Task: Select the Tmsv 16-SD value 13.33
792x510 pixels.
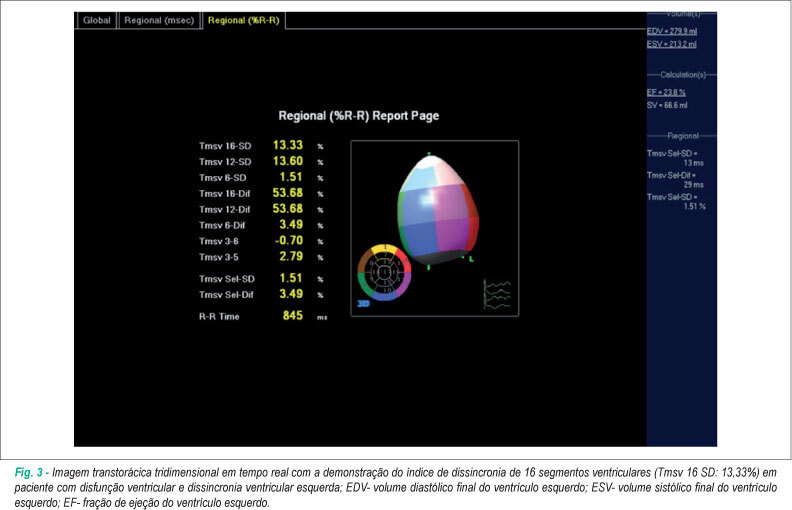Action: point(288,145)
